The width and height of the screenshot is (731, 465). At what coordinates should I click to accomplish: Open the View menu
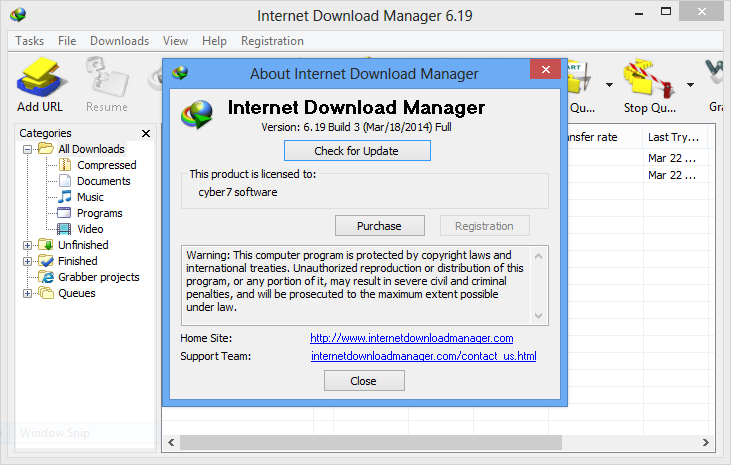coord(175,41)
